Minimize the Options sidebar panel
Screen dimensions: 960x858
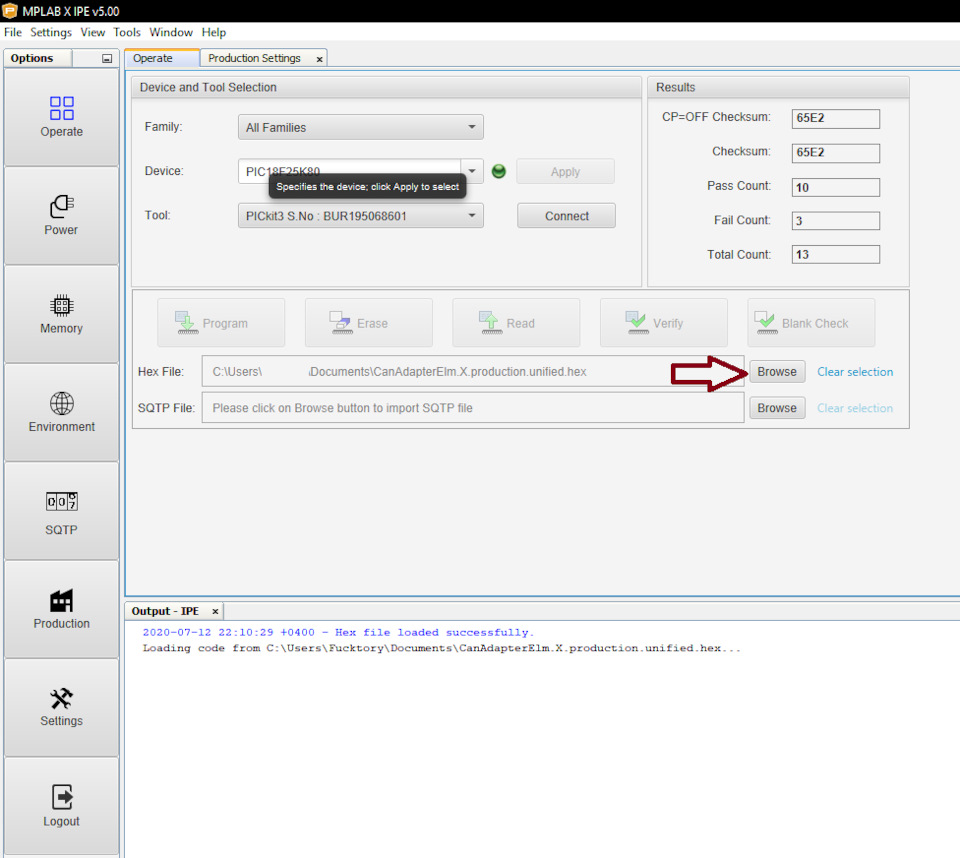click(107, 58)
